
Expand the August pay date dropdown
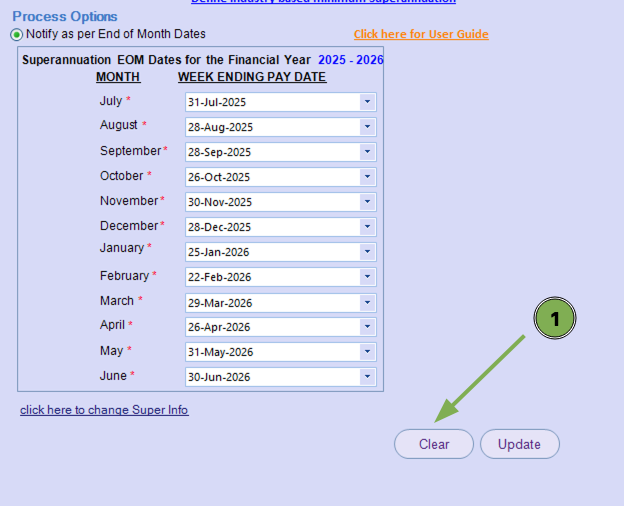click(x=367, y=127)
